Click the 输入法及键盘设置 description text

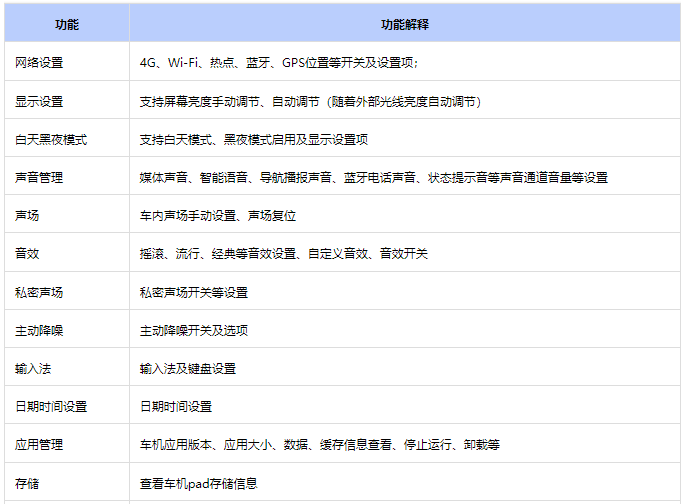pyautogui.click(x=188, y=368)
